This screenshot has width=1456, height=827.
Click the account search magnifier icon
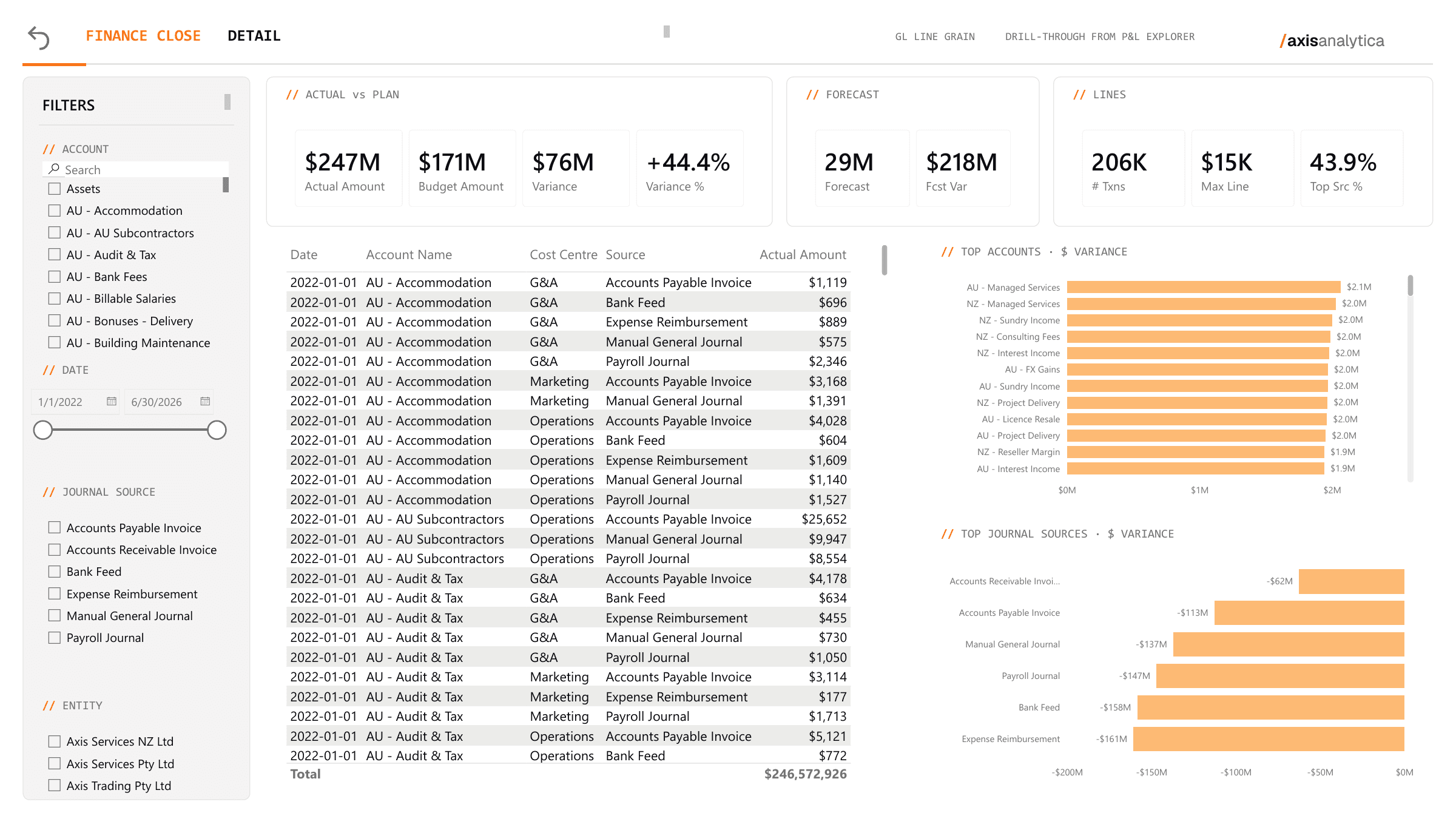tap(54, 169)
